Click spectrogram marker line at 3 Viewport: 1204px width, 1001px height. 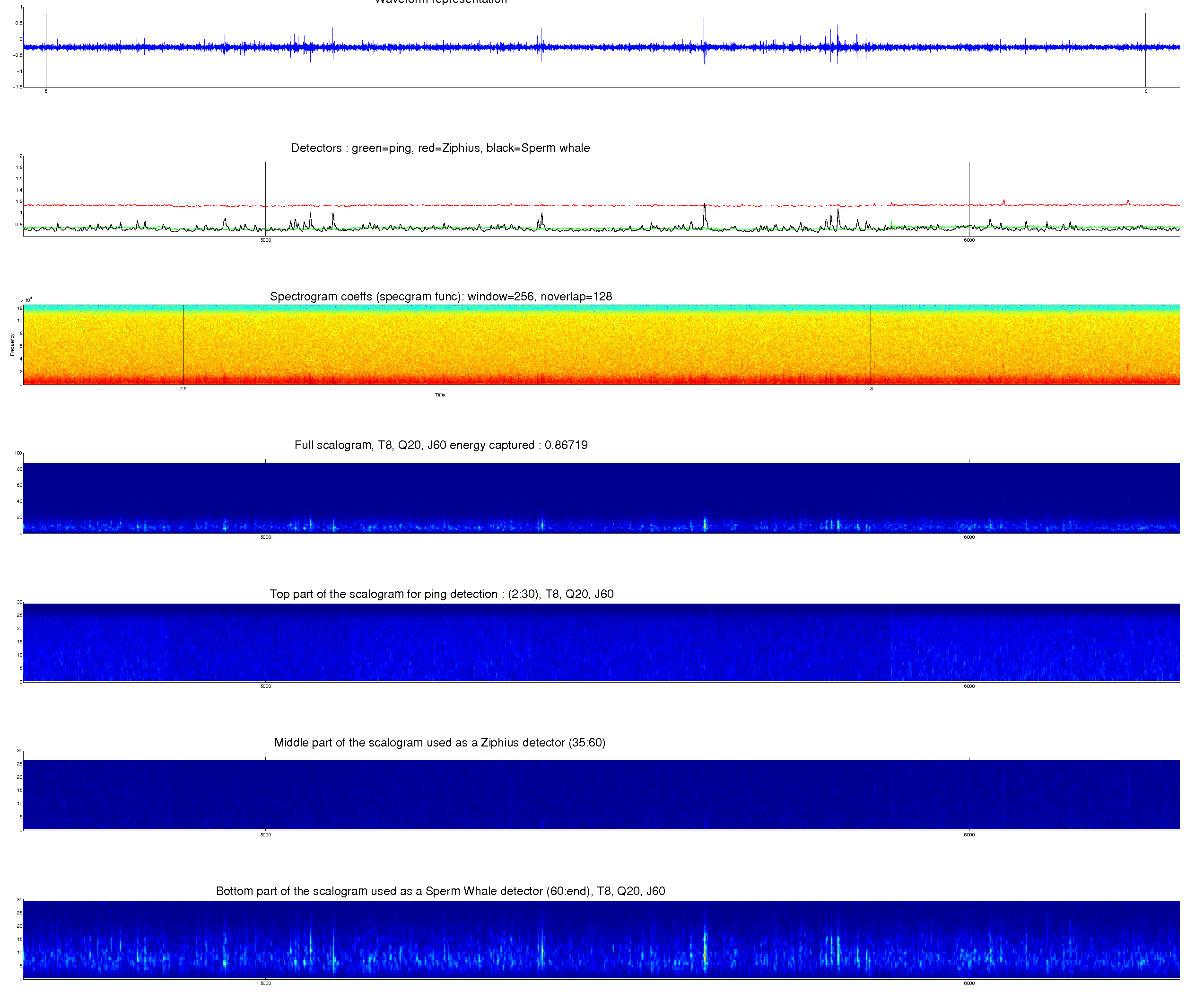pyautogui.click(x=870, y=344)
